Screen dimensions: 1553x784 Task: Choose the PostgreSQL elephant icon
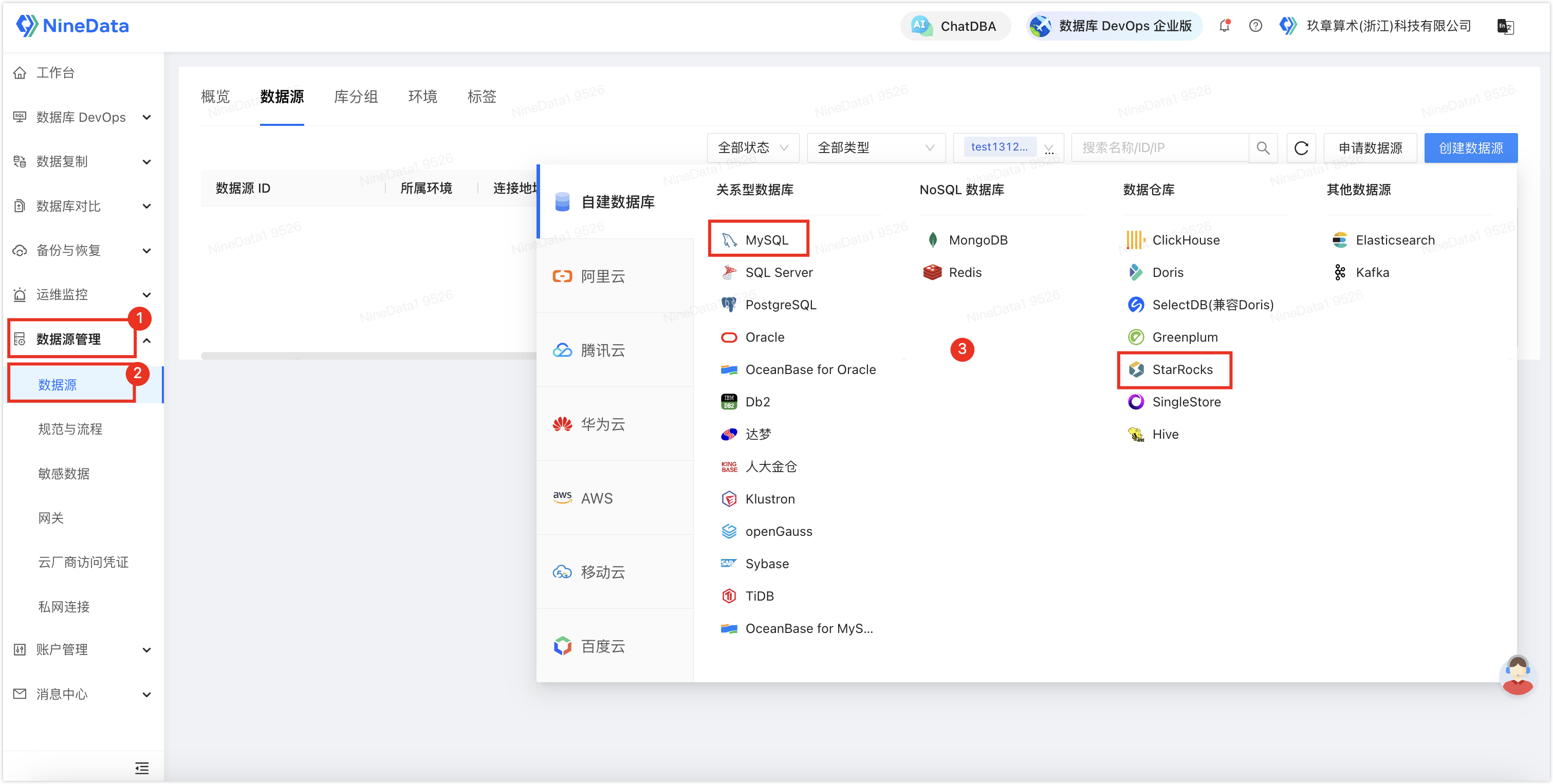point(729,305)
